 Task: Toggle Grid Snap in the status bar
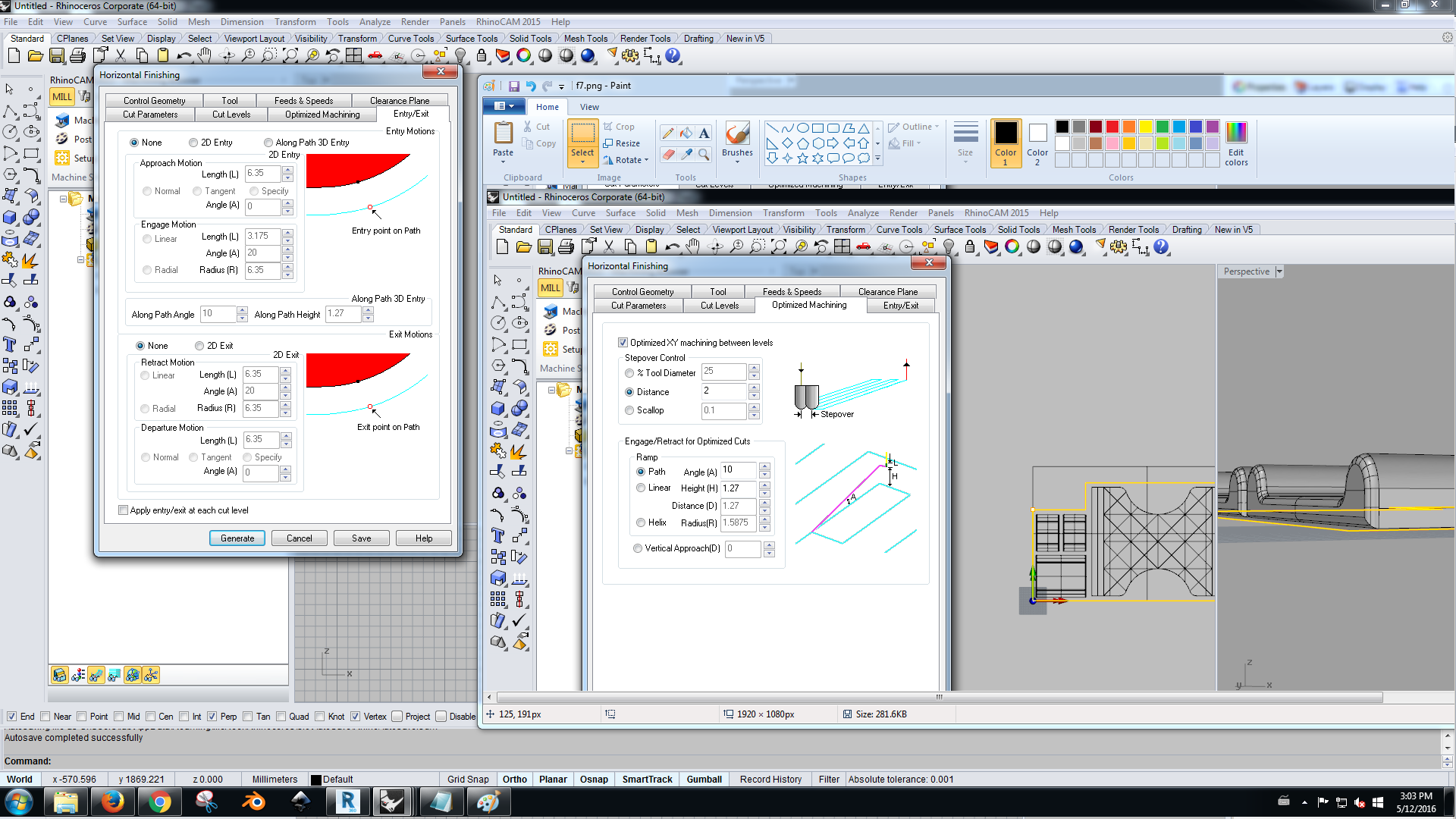pyautogui.click(x=468, y=780)
